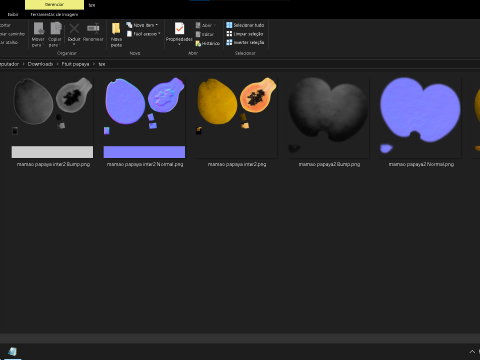This screenshot has width=480, height=360.
Task: Open the pinned app in the taskbar
Action: [12, 352]
